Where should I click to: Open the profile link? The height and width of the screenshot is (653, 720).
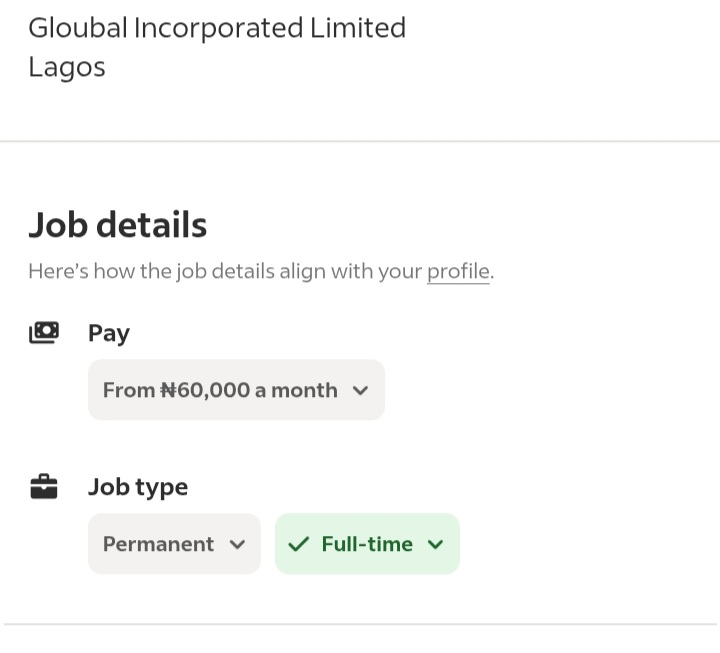(458, 271)
